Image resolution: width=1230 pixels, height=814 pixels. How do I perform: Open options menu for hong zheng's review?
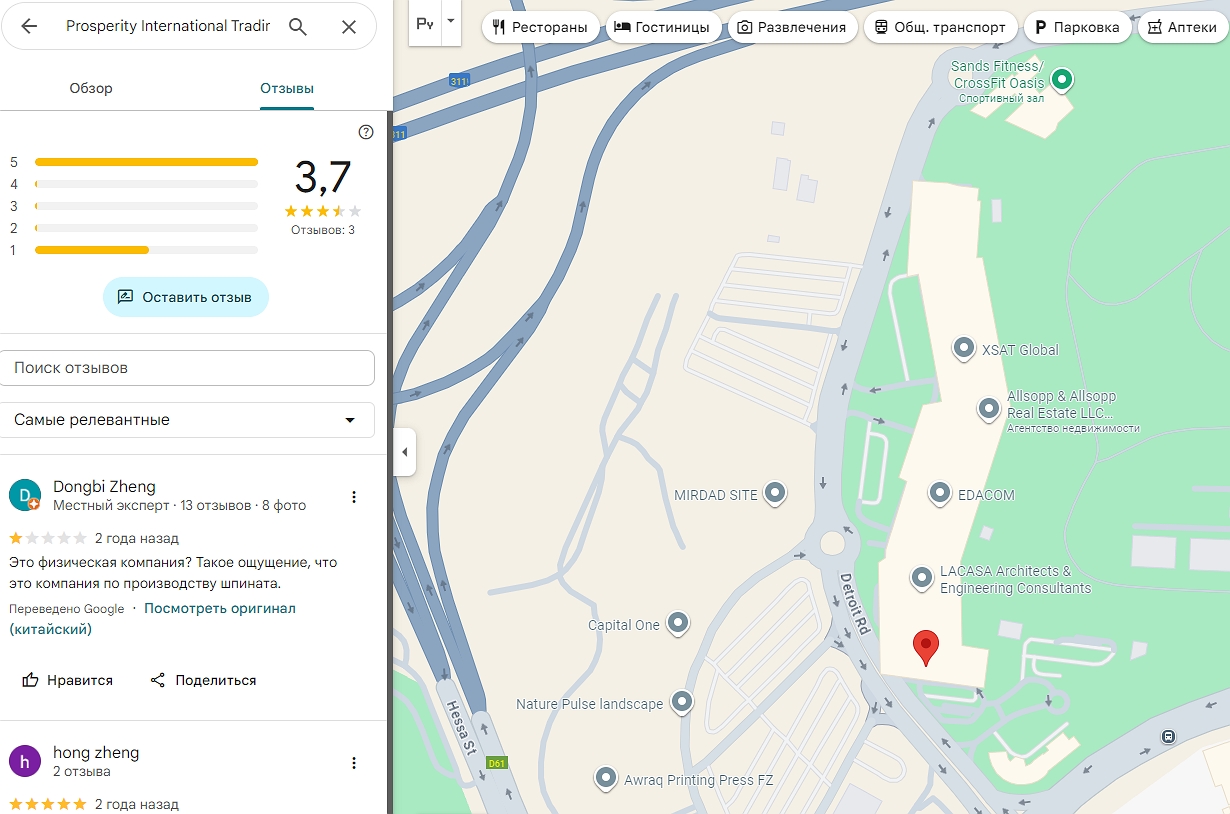coord(353,763)
